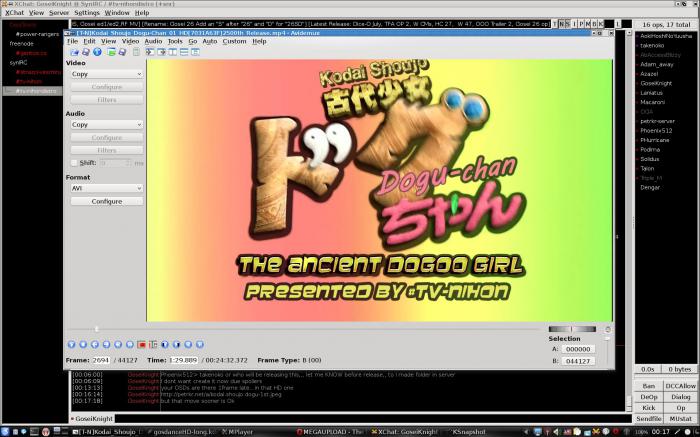Click the Avidemux timeline seek slider handle

(96, 329)
